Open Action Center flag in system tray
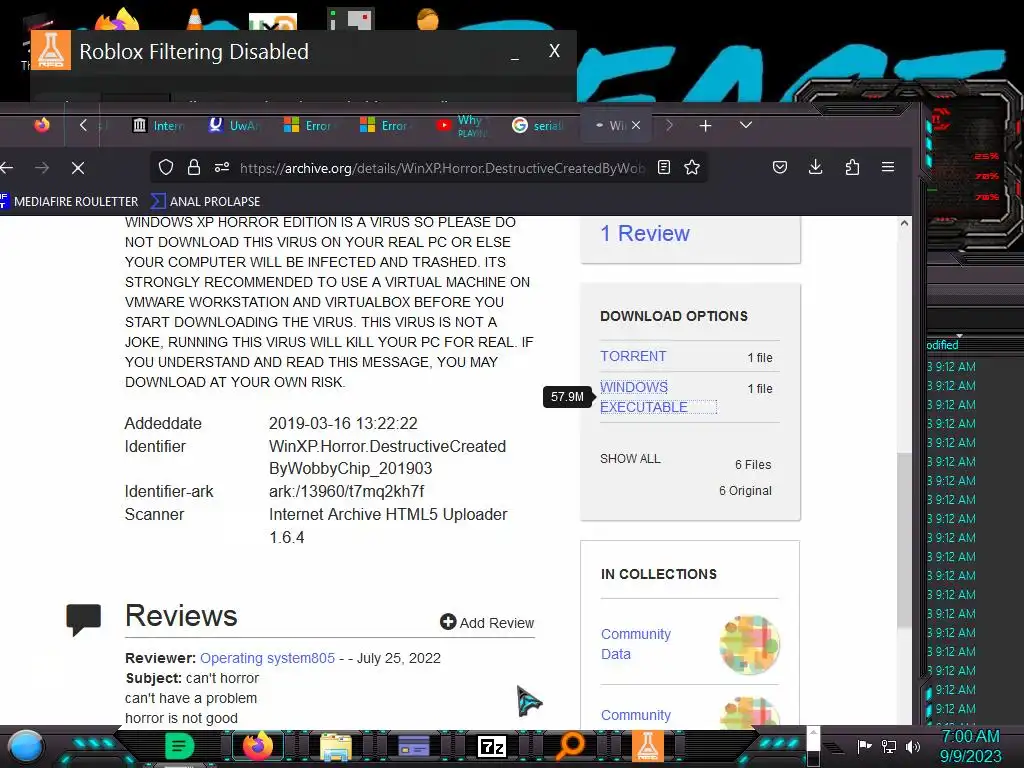Viewport: 1024px width, 768px height. 864,746
